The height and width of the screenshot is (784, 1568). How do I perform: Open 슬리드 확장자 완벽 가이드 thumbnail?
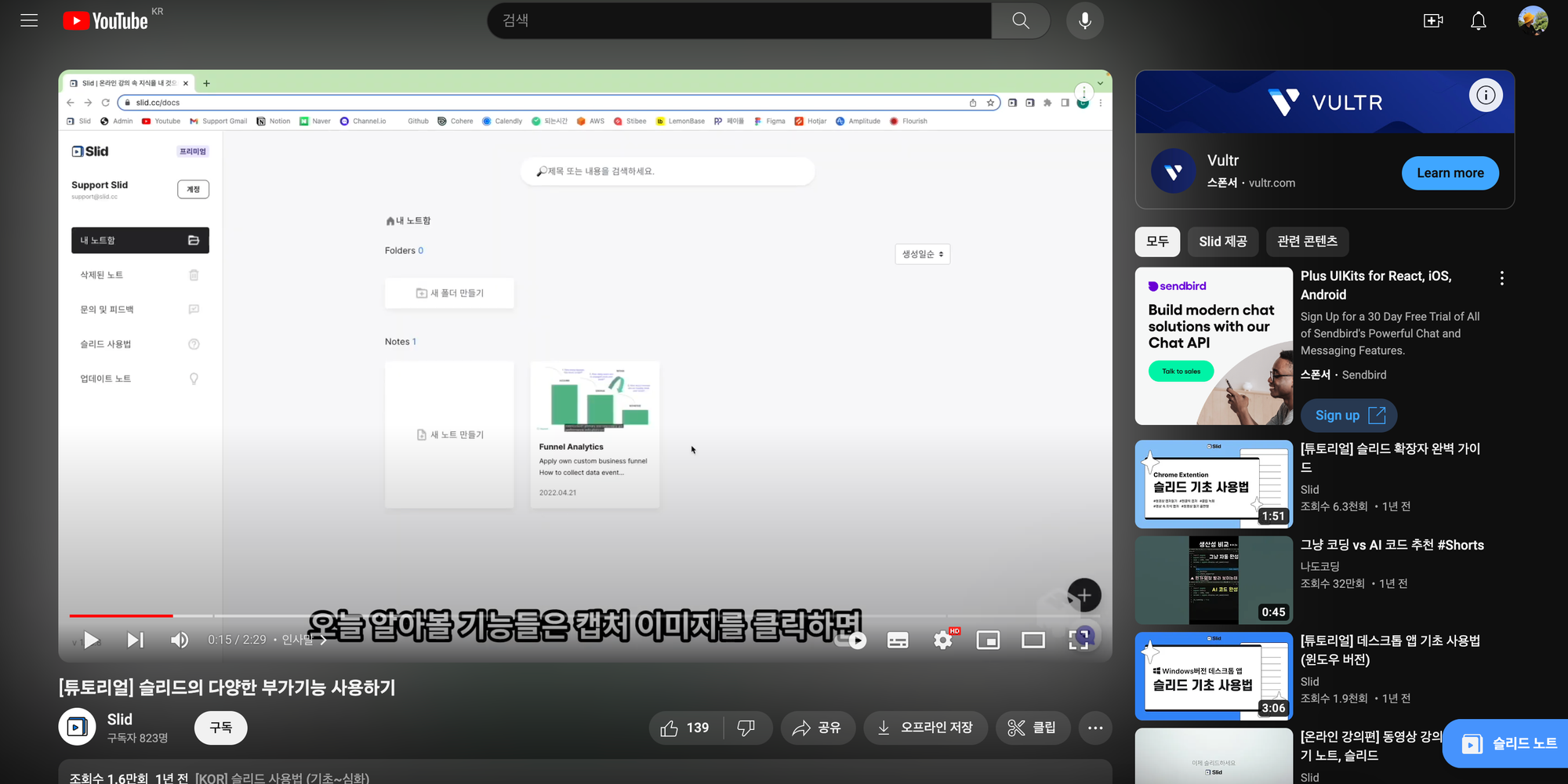pos(1214,484)
